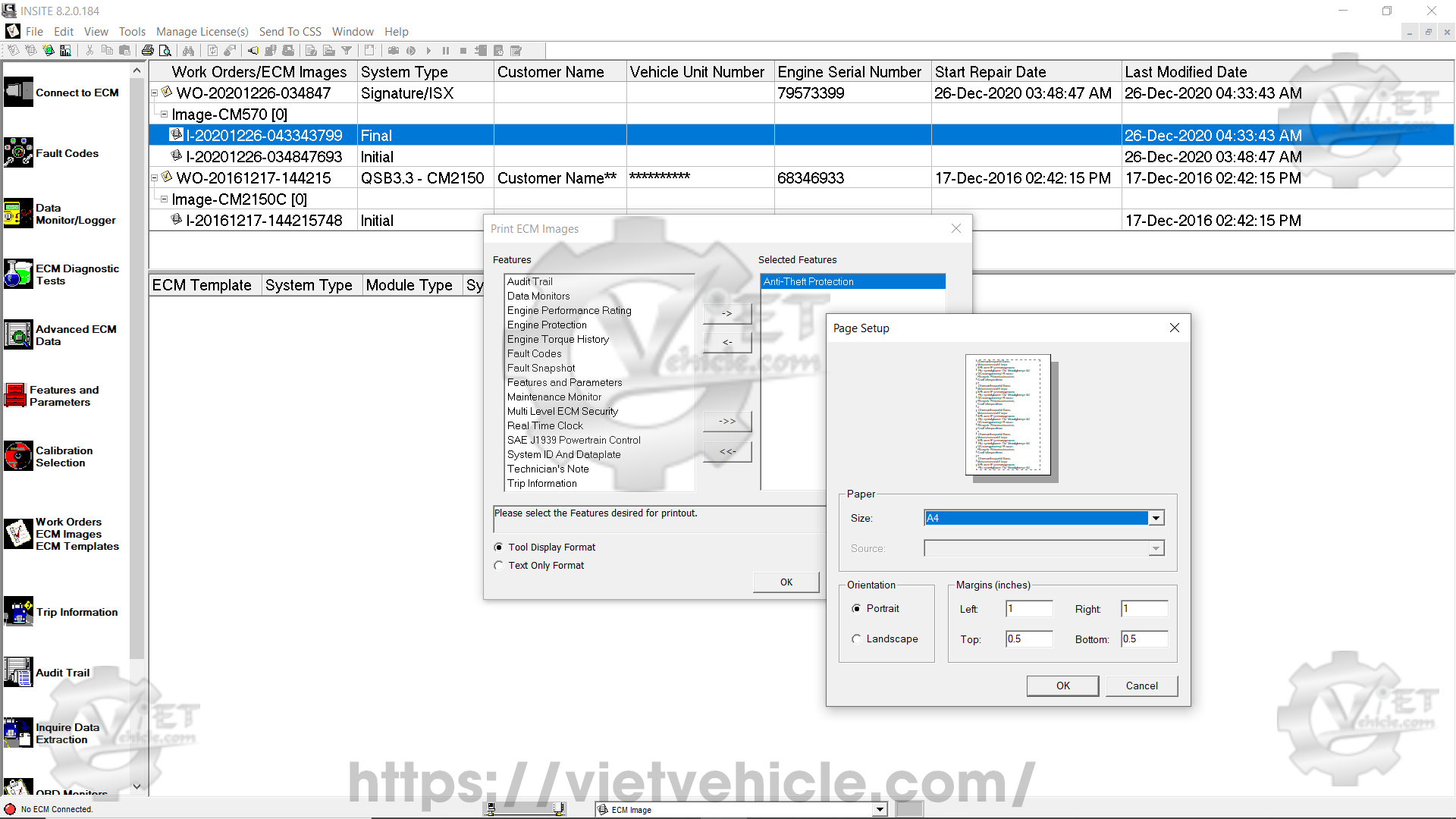The image size is (1456, 819).
Task: Select Tool Display Format option
Action: pos(498,548)
